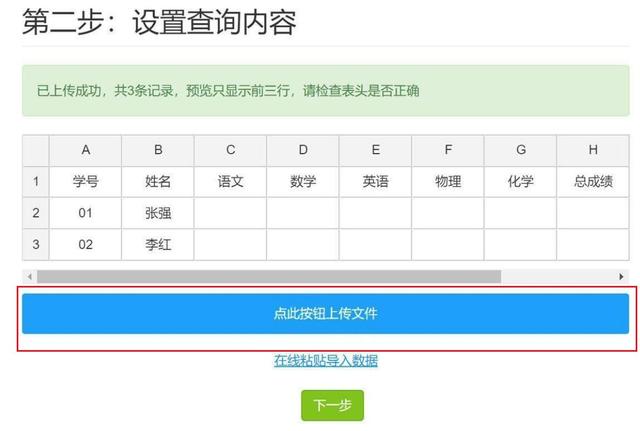640x431 pixels.
Task: Select row 1 header
Action: point(36,182)
